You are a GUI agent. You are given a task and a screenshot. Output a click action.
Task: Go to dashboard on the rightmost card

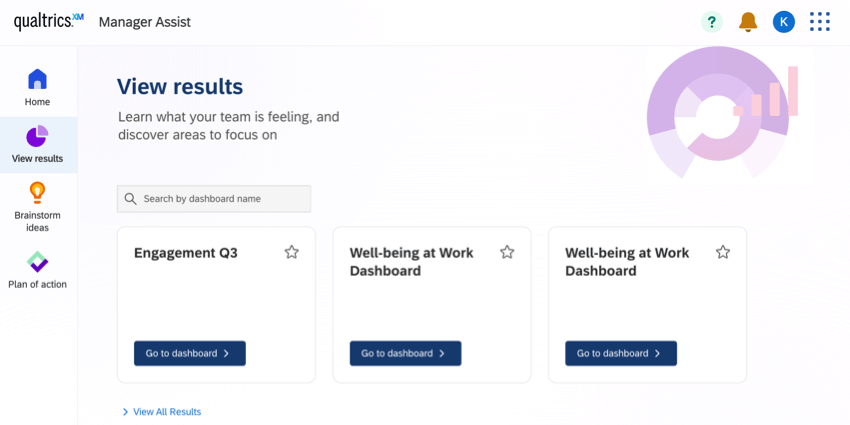click(621, 353)
